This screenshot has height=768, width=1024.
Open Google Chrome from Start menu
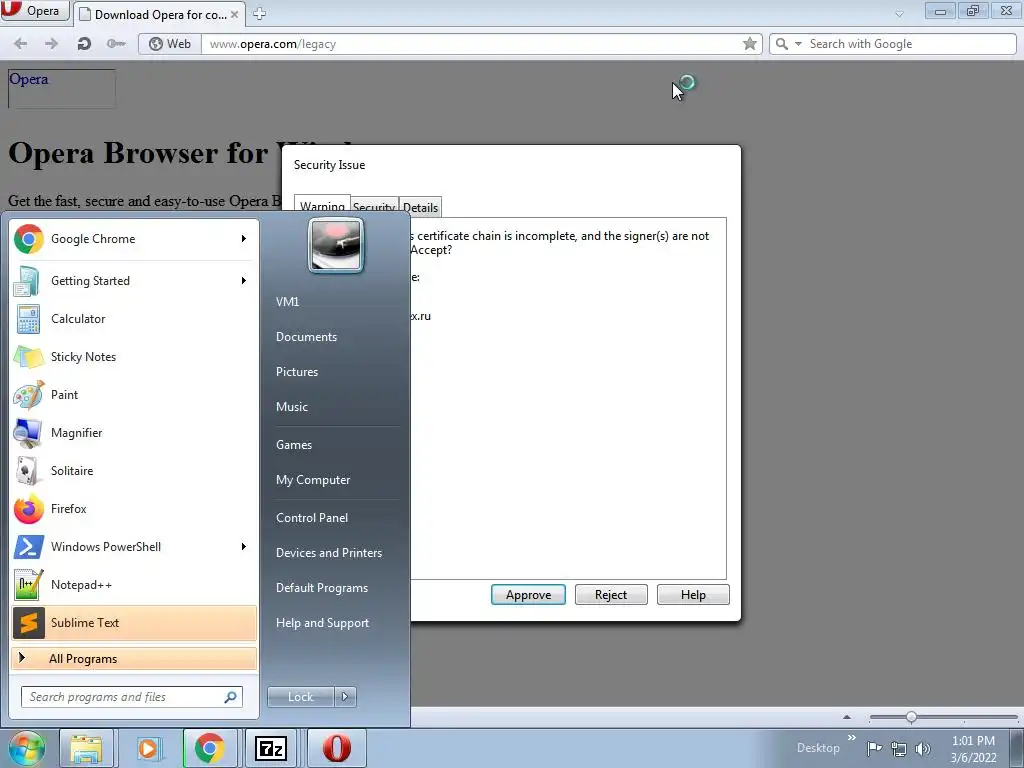tap(134, 239)
